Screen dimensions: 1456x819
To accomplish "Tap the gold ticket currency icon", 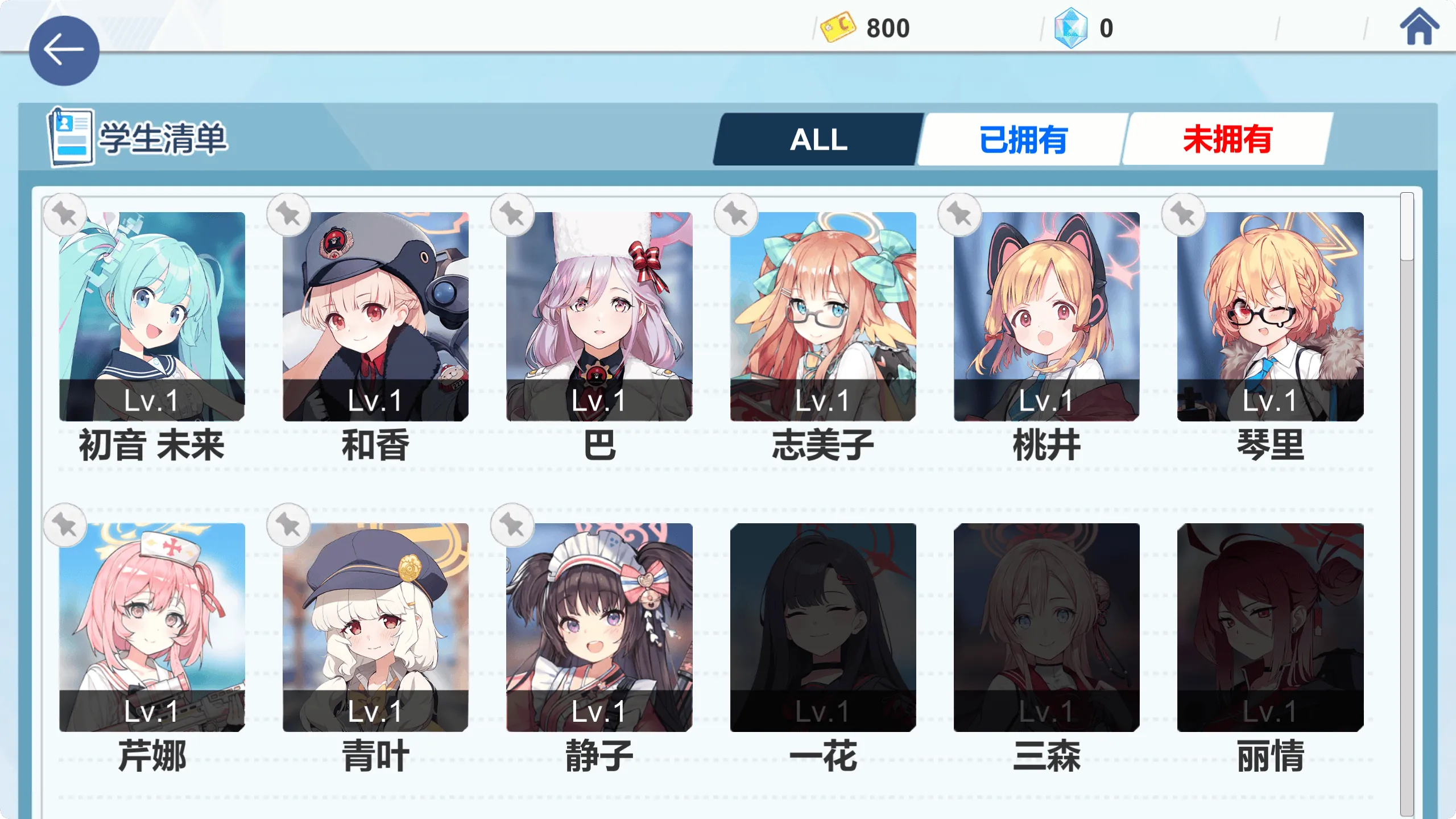I will pos(838,27).
